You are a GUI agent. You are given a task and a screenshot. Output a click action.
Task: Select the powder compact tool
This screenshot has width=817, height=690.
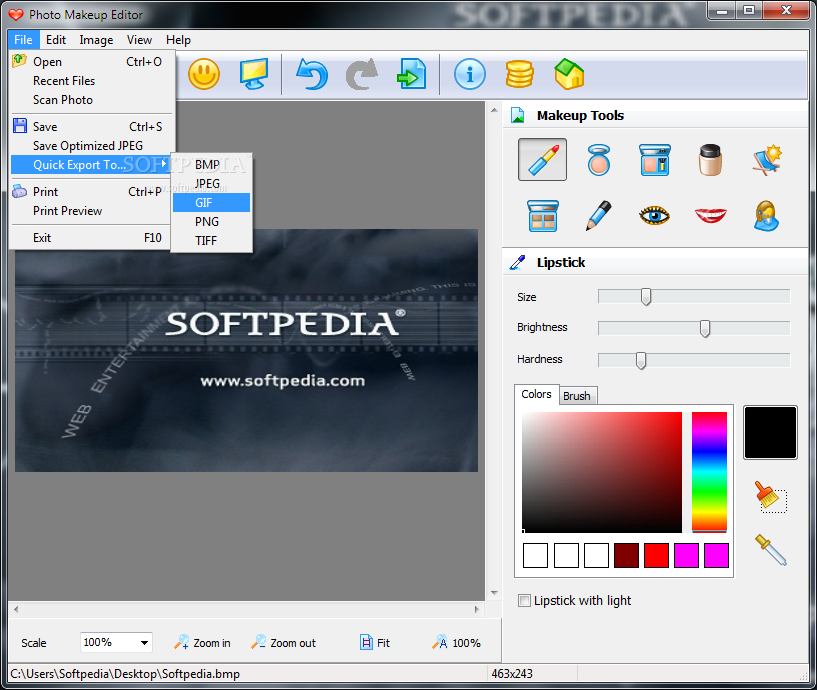tap(599, 159)
